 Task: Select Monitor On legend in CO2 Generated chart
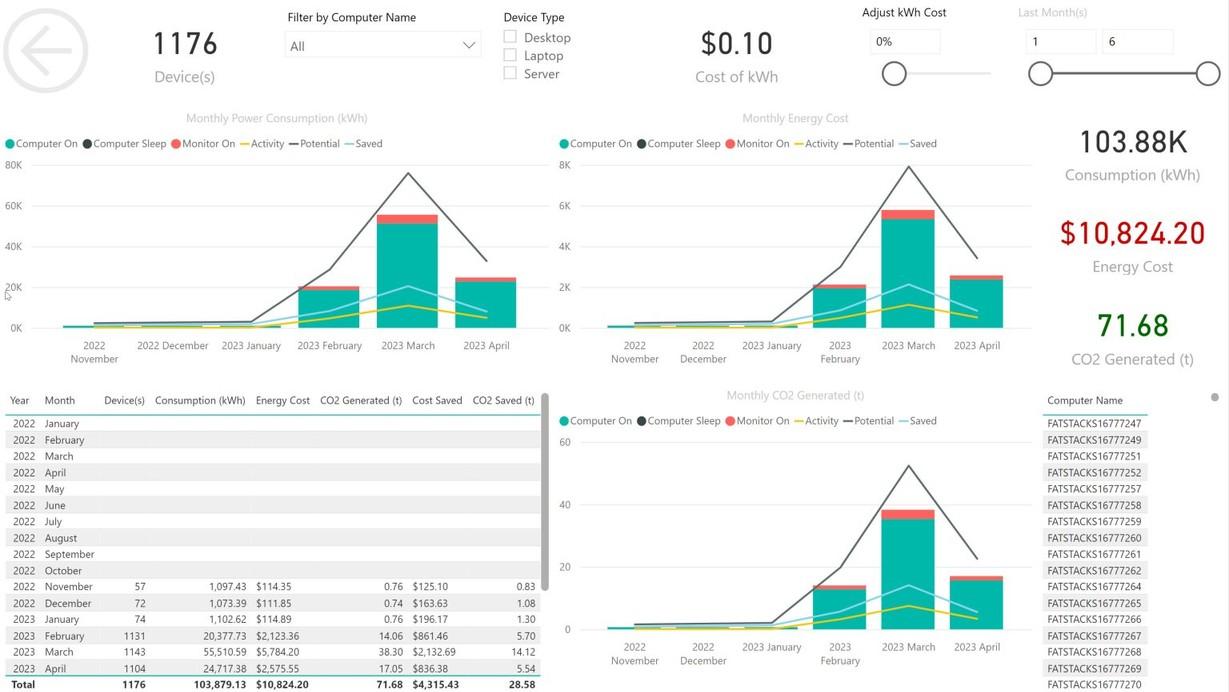click(758, 421)
